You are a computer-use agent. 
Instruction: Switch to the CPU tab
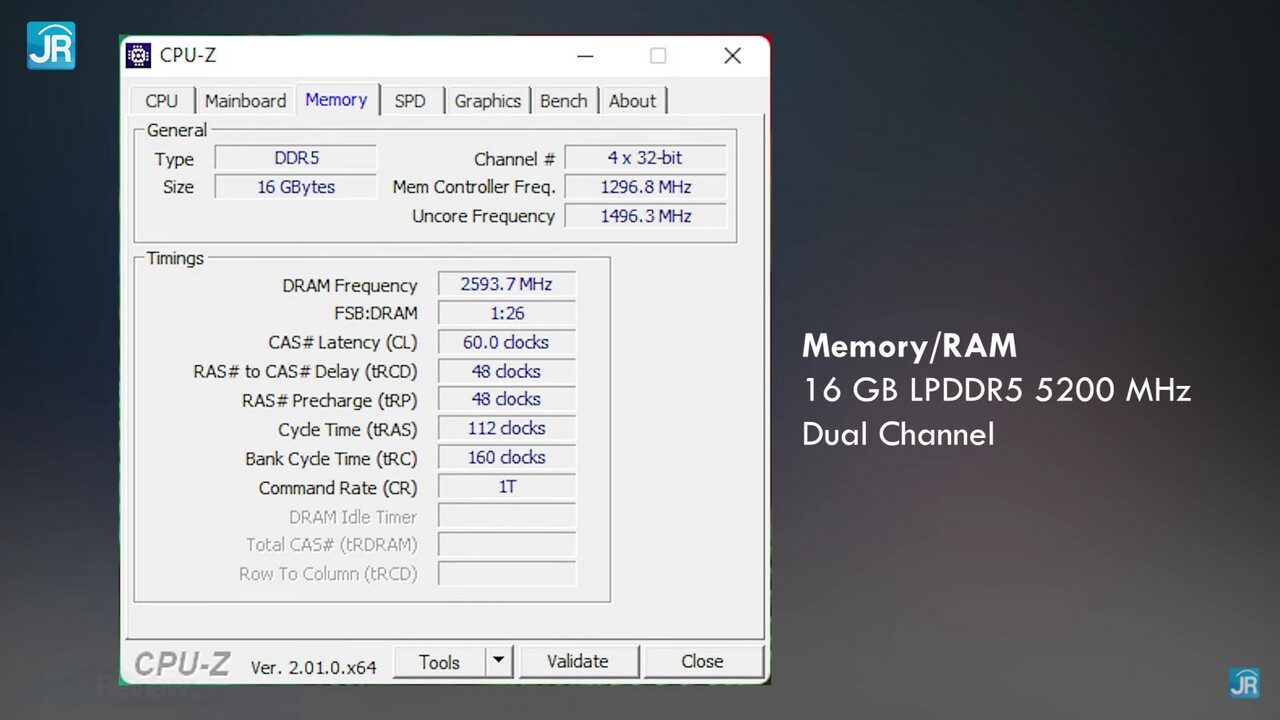click(161, 101)
